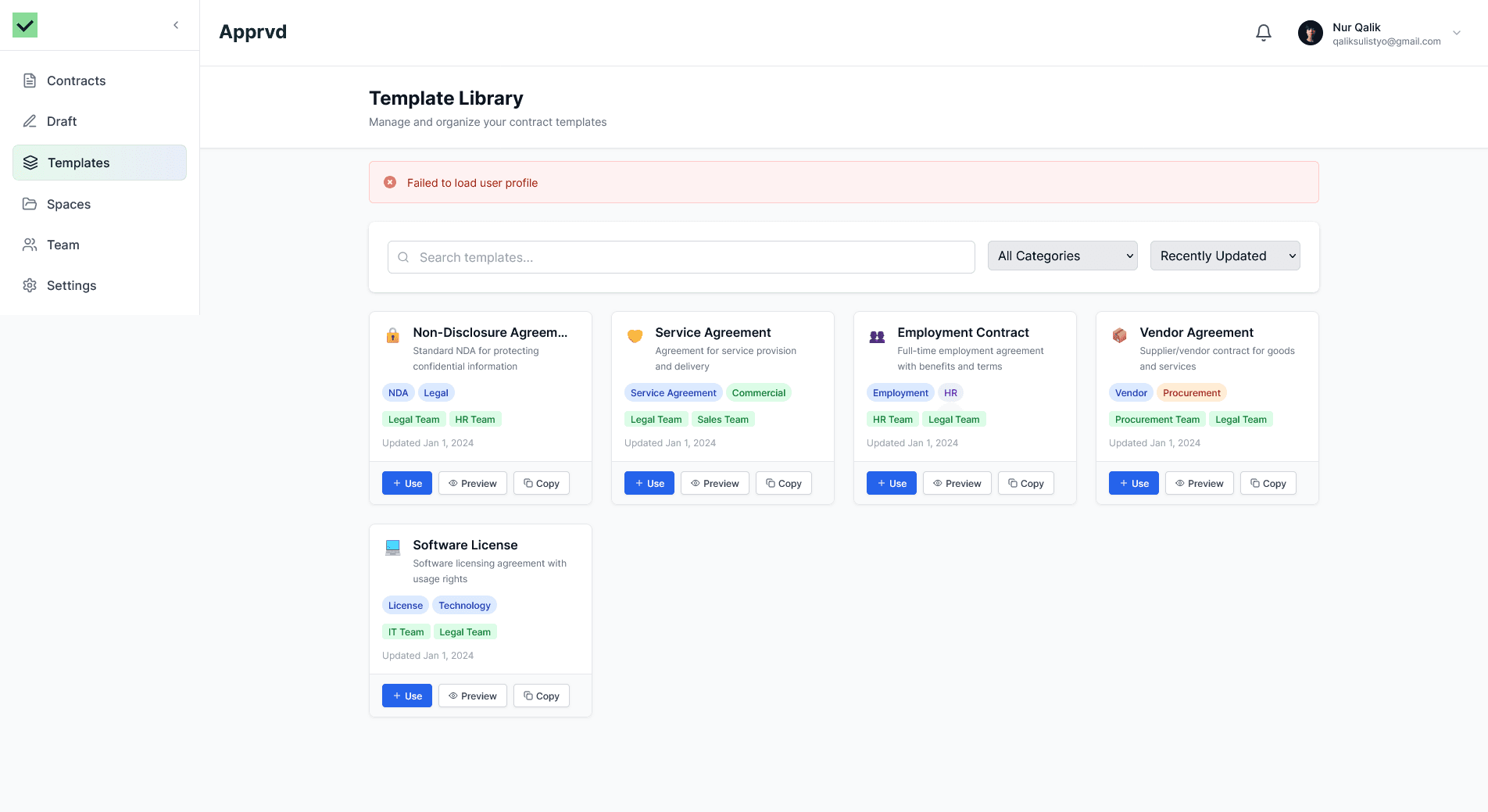
Task: Copy the Vendor Agreement template
Action: click(1268, 483)
